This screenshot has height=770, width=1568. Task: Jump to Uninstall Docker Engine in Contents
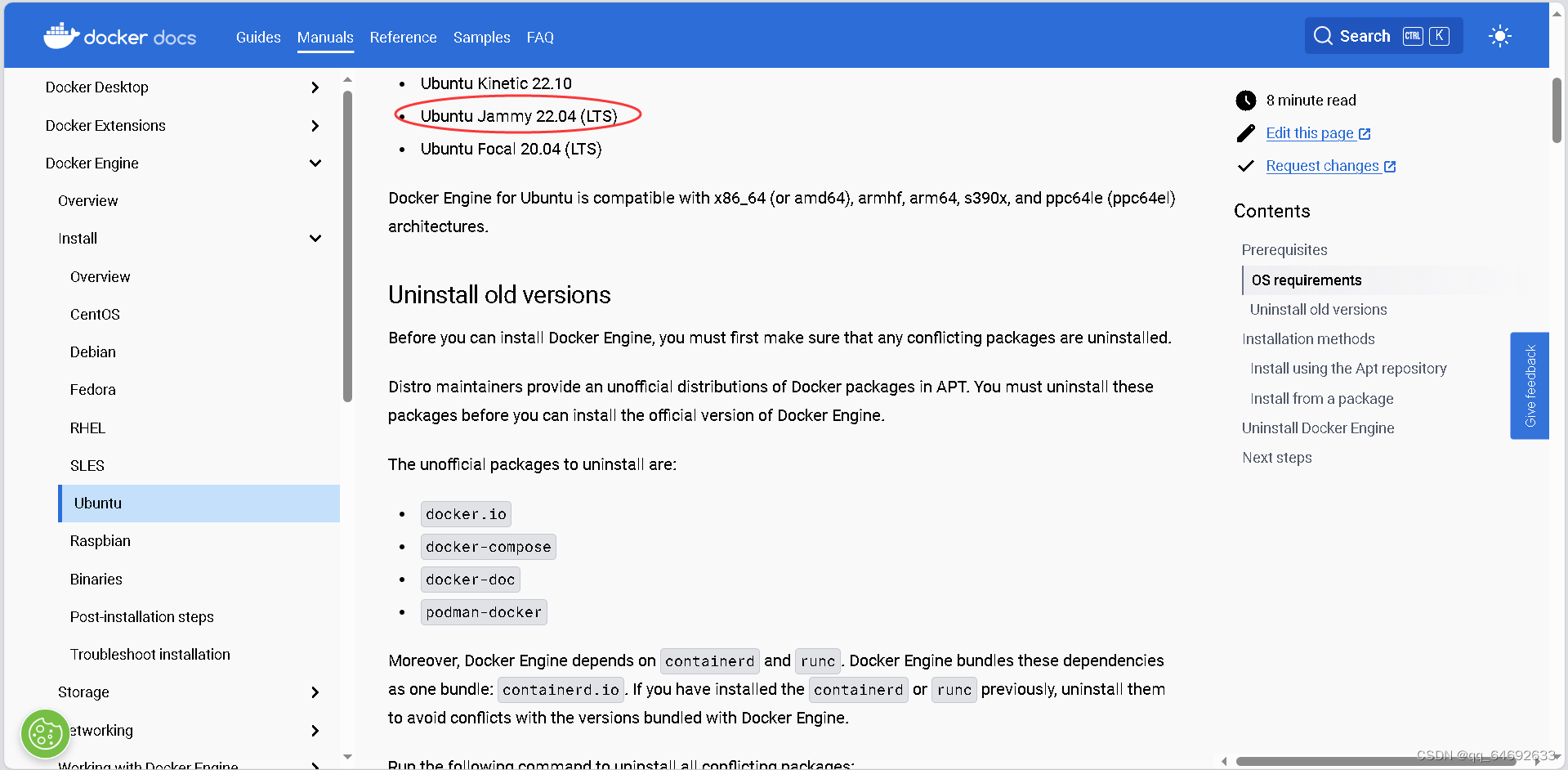click(1318, 428)
